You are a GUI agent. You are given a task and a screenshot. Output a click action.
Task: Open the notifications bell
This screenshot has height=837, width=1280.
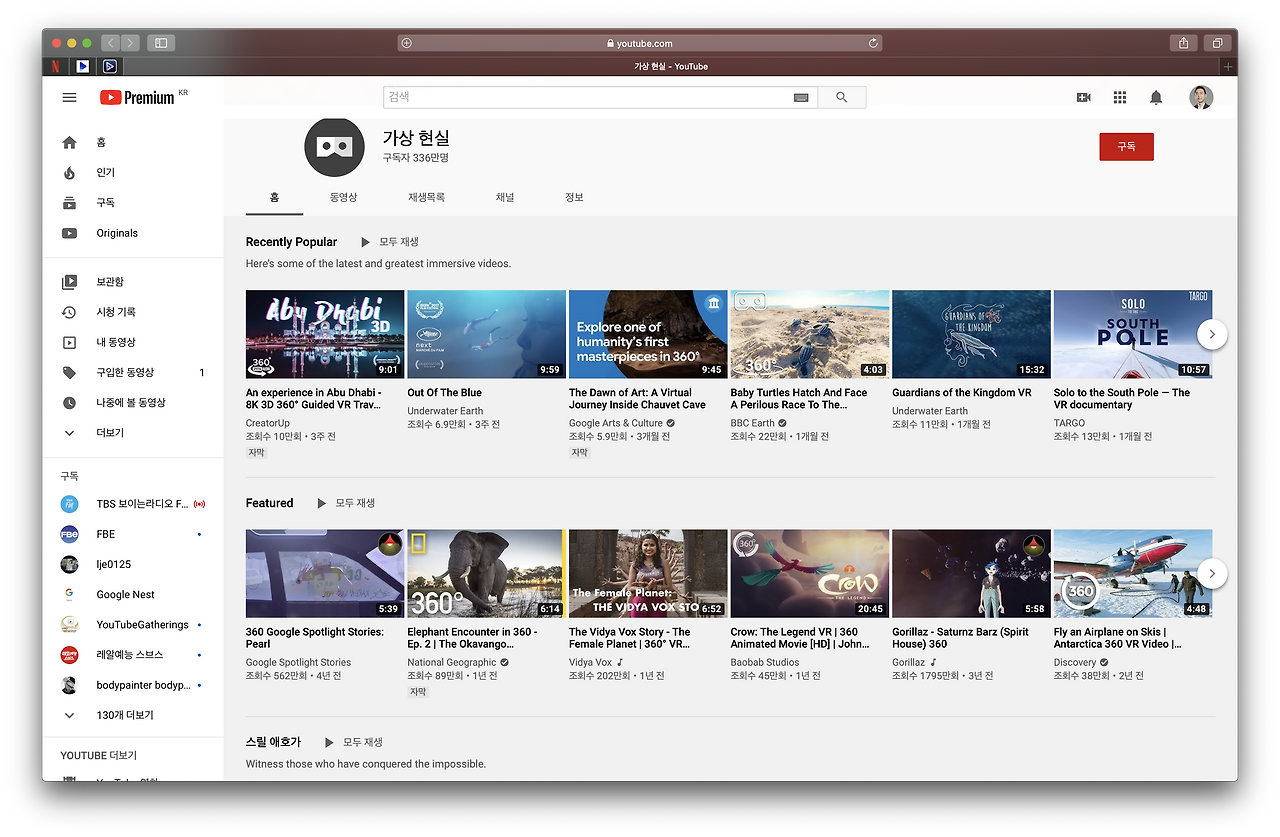click(x=1156, y=97)
